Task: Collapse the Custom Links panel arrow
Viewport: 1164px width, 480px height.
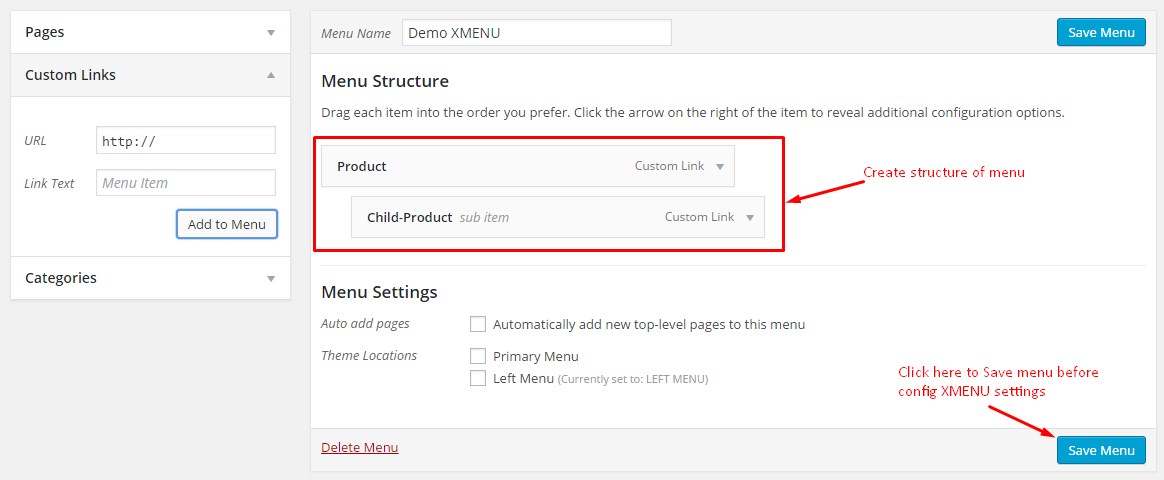Action: pos(271,75)
